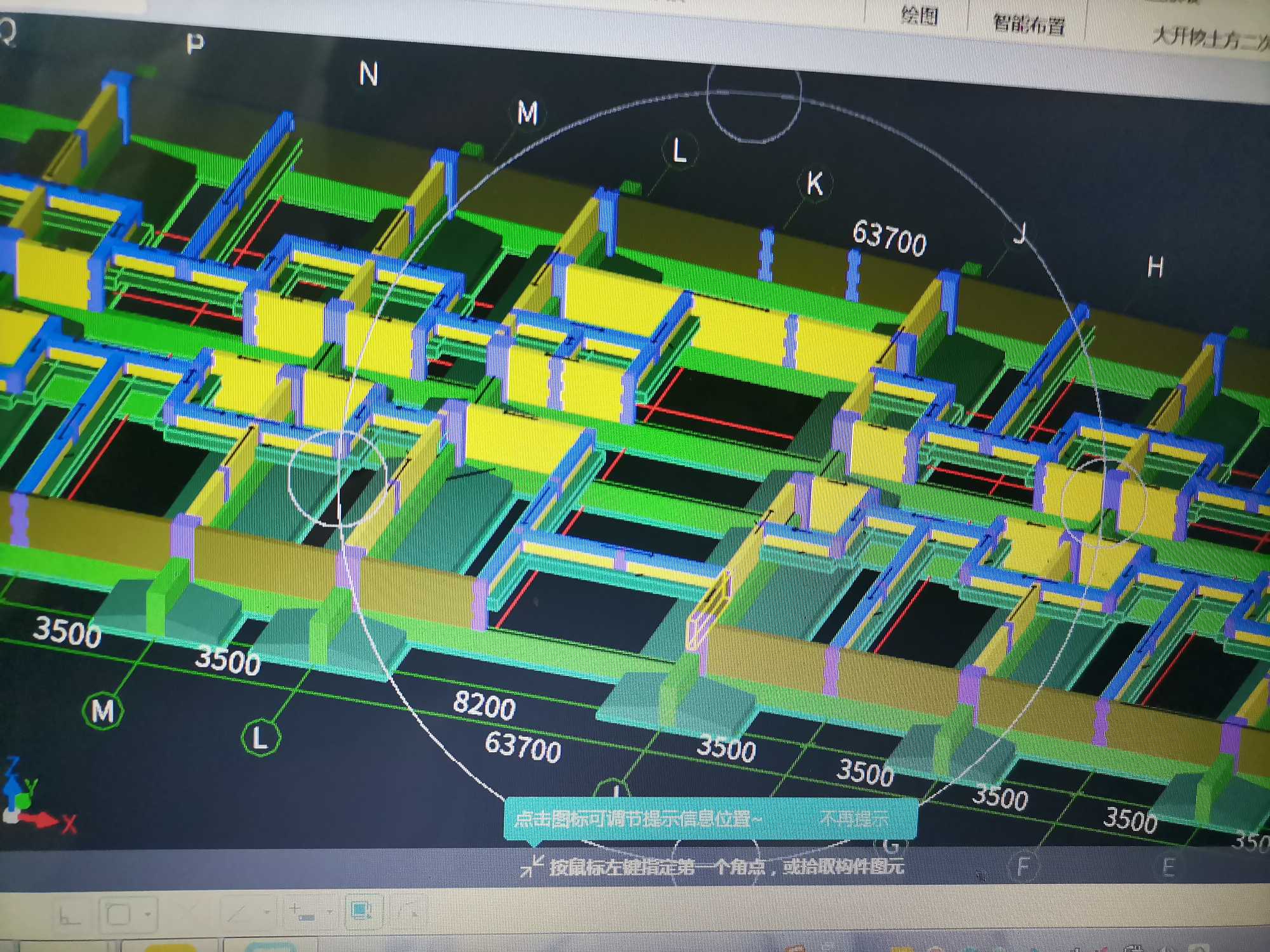This screenshot has width=1270, height=952.
Task: Open the 绘图 ribbon group label
Action: pos(919,15)
